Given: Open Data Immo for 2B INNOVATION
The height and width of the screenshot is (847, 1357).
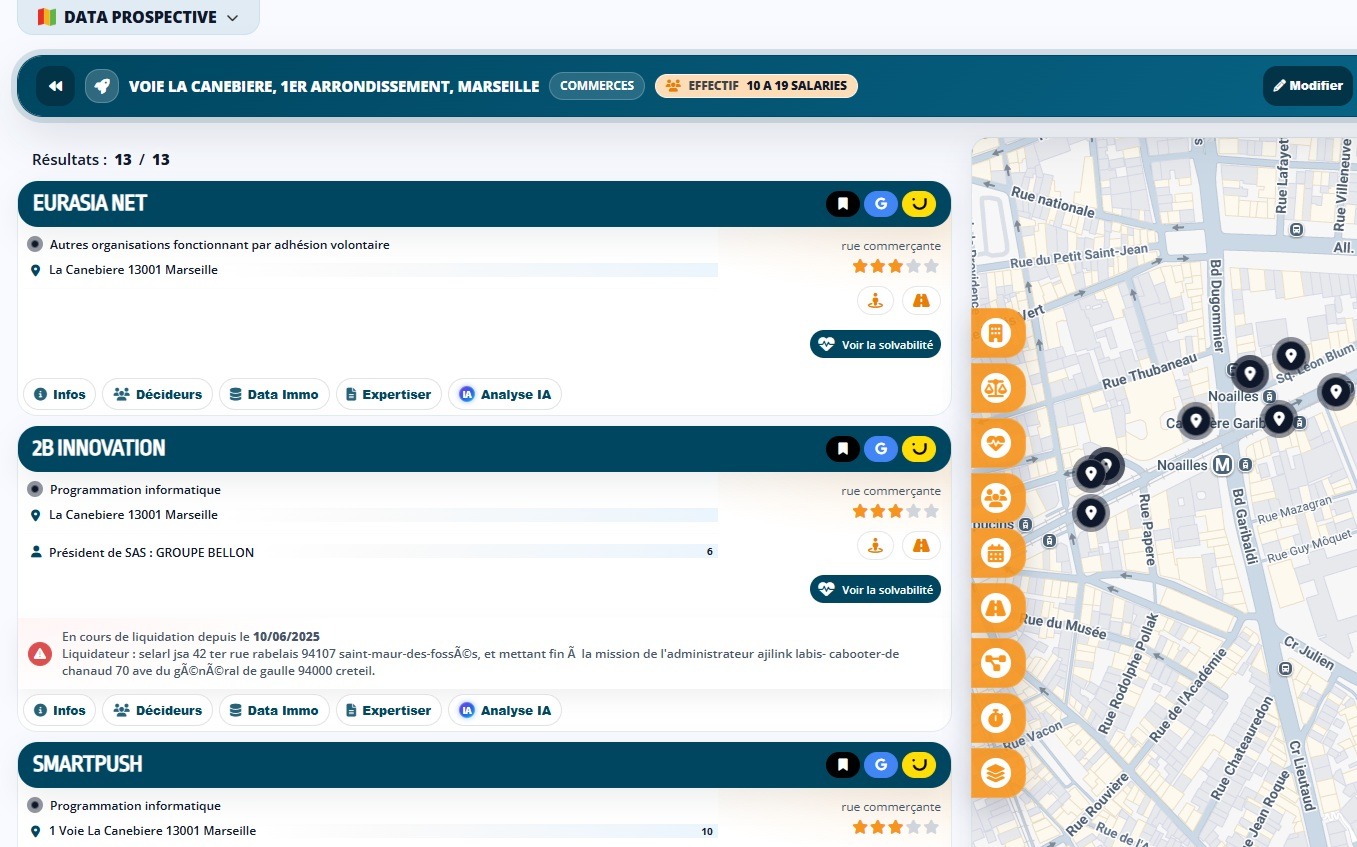Looking at the screenshot, I should pos(274,710).
